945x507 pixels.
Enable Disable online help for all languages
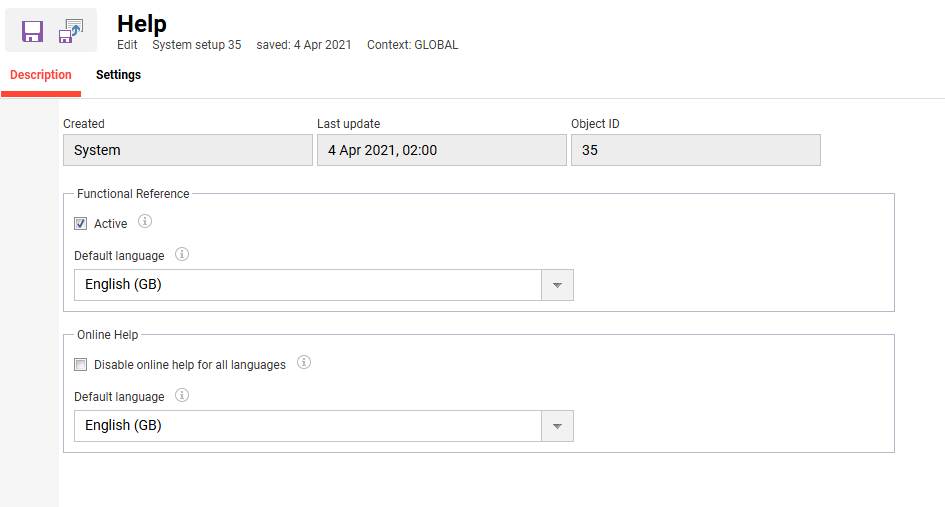click(x=80, y=365)
